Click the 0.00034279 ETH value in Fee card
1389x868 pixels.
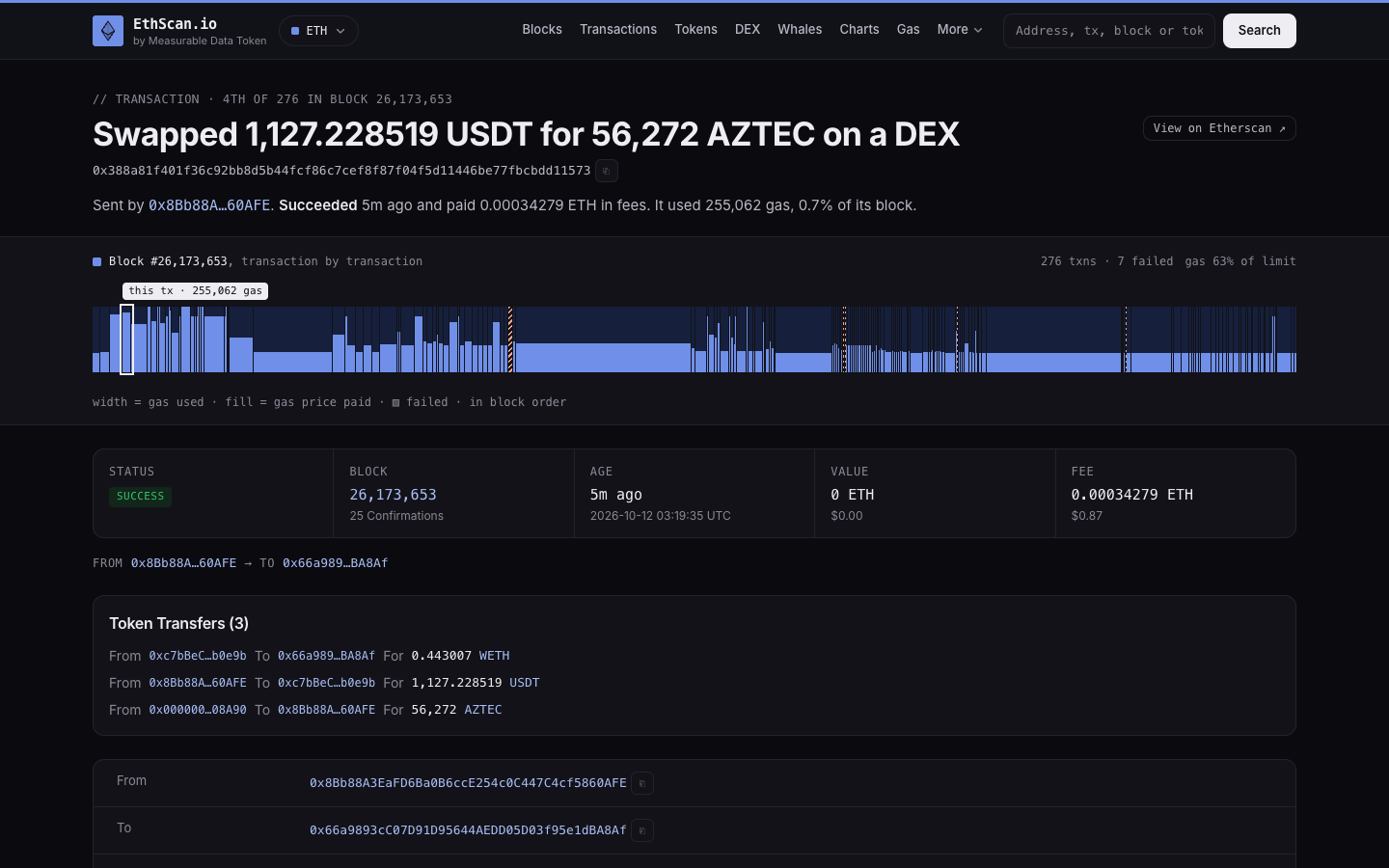coord(1132,495)
